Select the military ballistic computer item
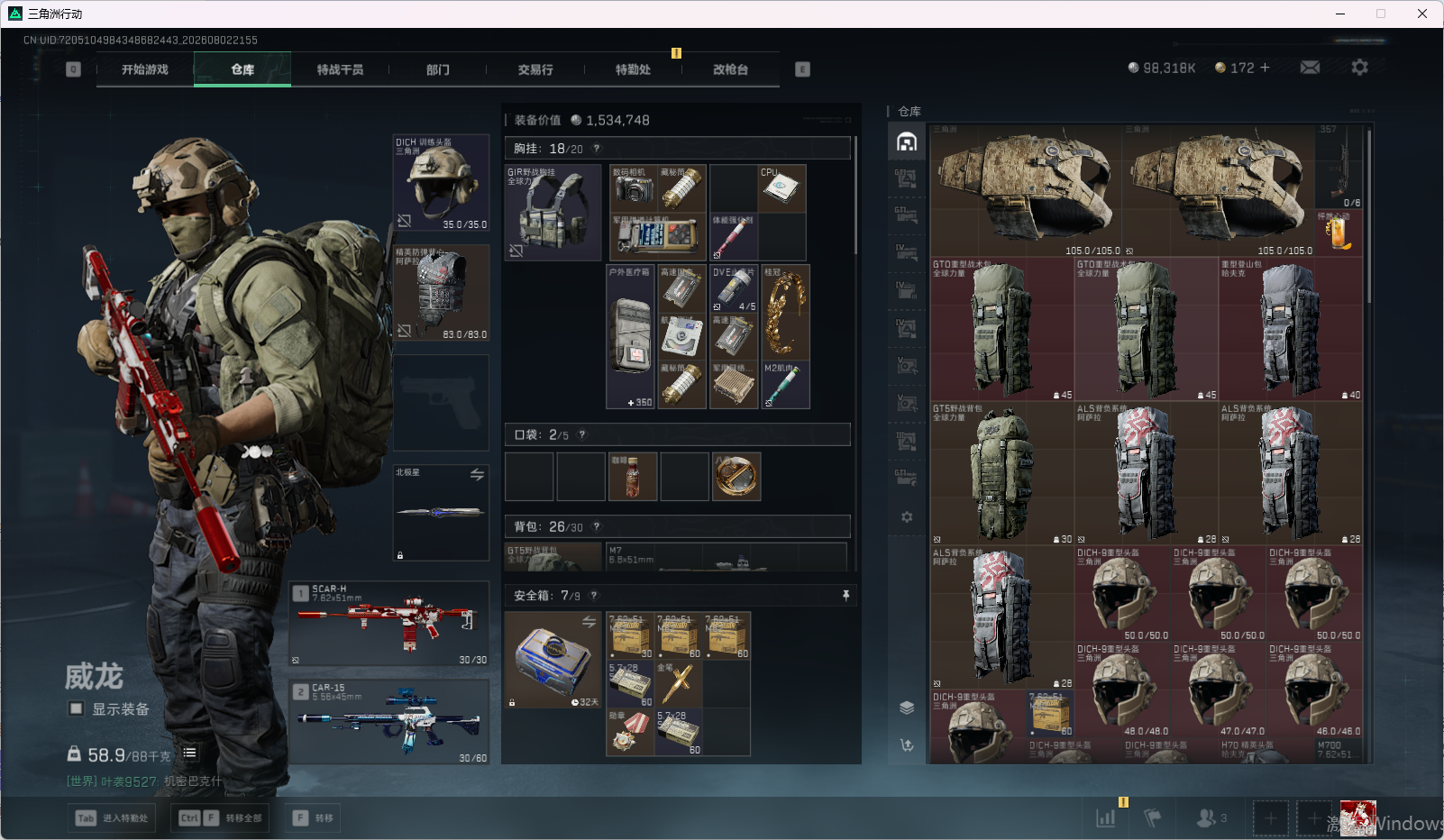This screenshot has height=840, width=1444. (659, 237)
